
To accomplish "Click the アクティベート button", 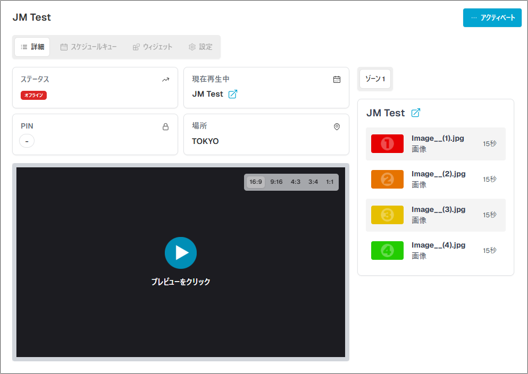I will [492, 18].
